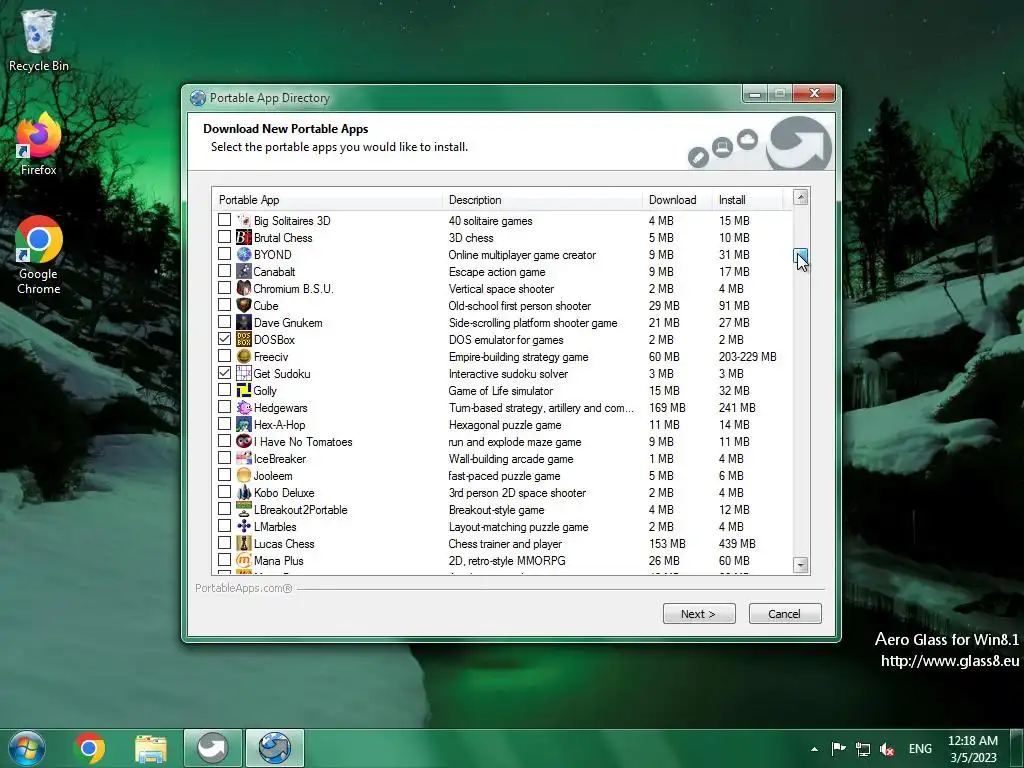Screen dimensions: 1024x768
Task: Click the Golly app icon
Action: 244,391
